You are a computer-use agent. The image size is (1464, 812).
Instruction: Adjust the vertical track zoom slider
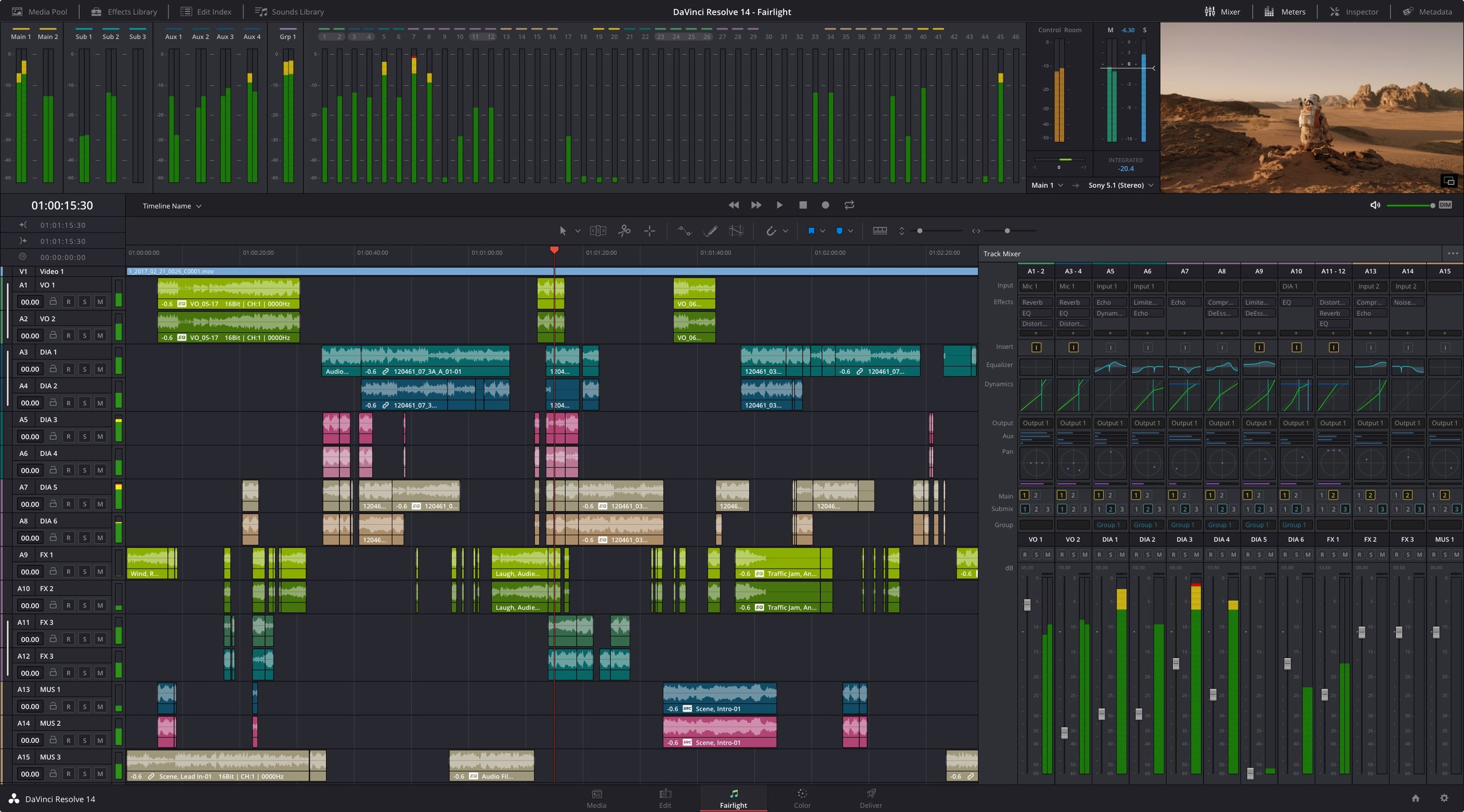coord(936,230)
